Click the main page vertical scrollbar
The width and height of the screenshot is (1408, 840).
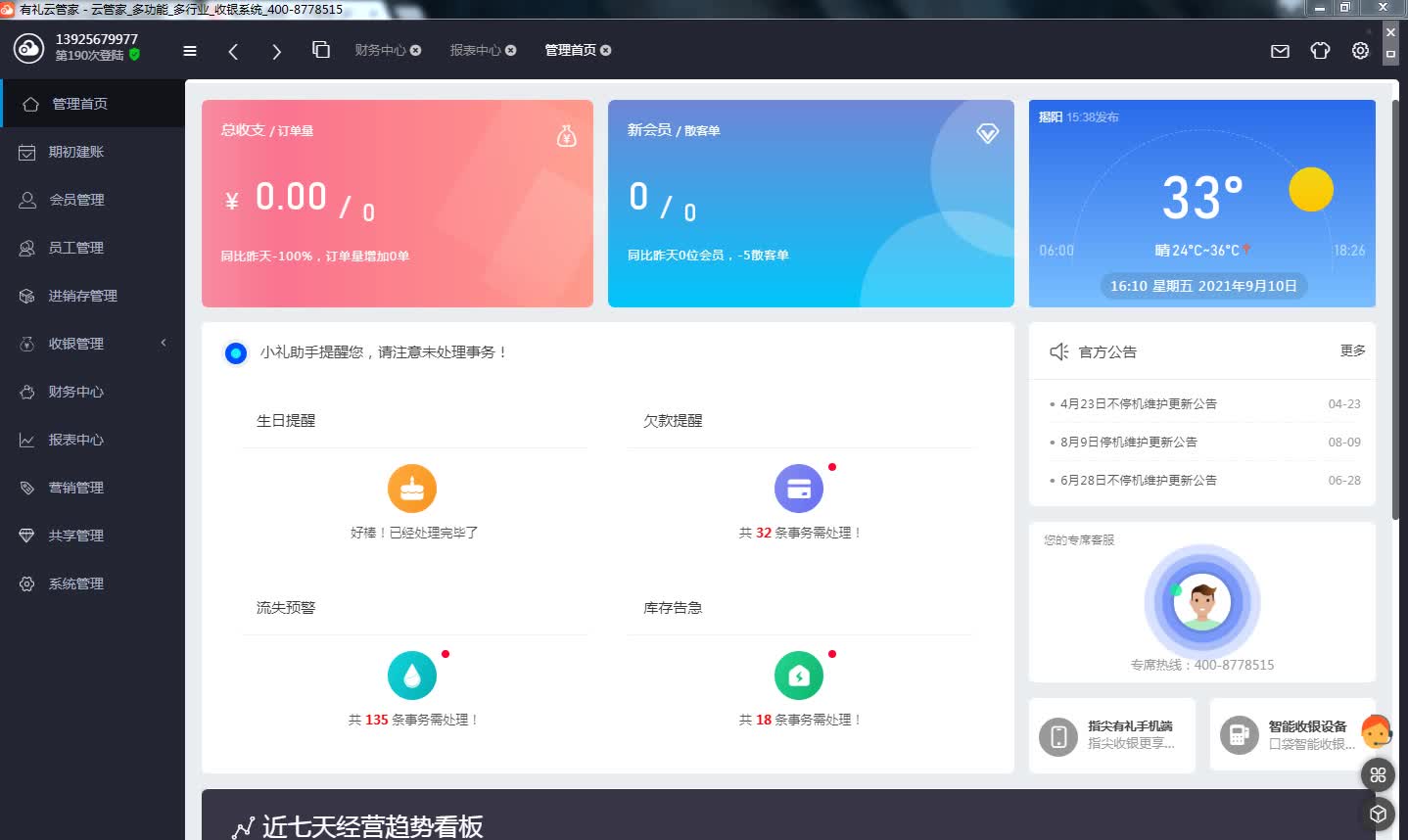[x=1395, y=309]
